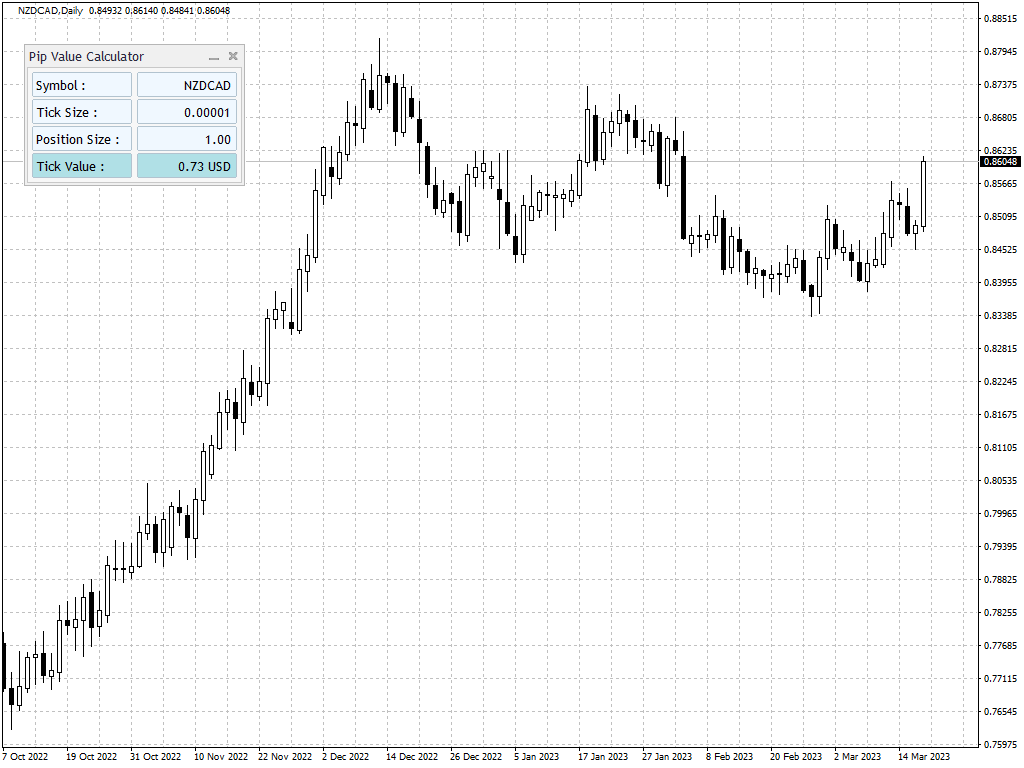Select the Tick Size label cell
This screenshot has height=768, width=1024.
coord(82,112)
